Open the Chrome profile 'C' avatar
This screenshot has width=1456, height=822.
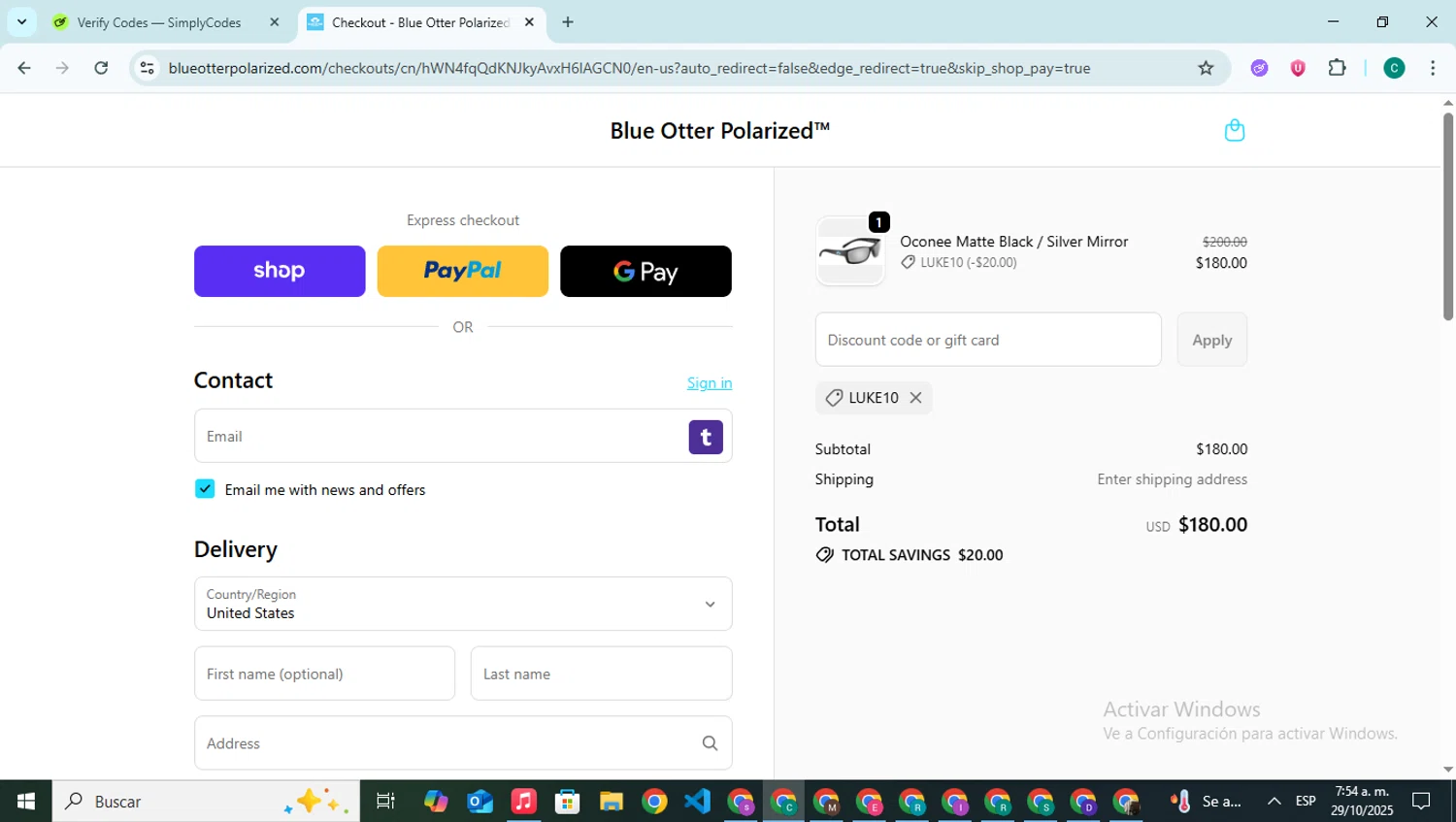coord(1394,68)
